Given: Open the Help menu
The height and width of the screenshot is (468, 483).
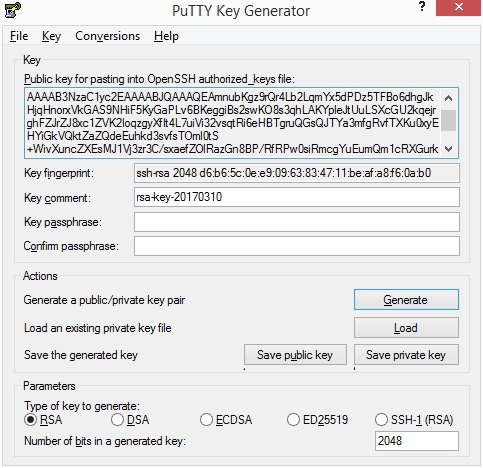Looking at the screenshot, I should coord(166,36).
